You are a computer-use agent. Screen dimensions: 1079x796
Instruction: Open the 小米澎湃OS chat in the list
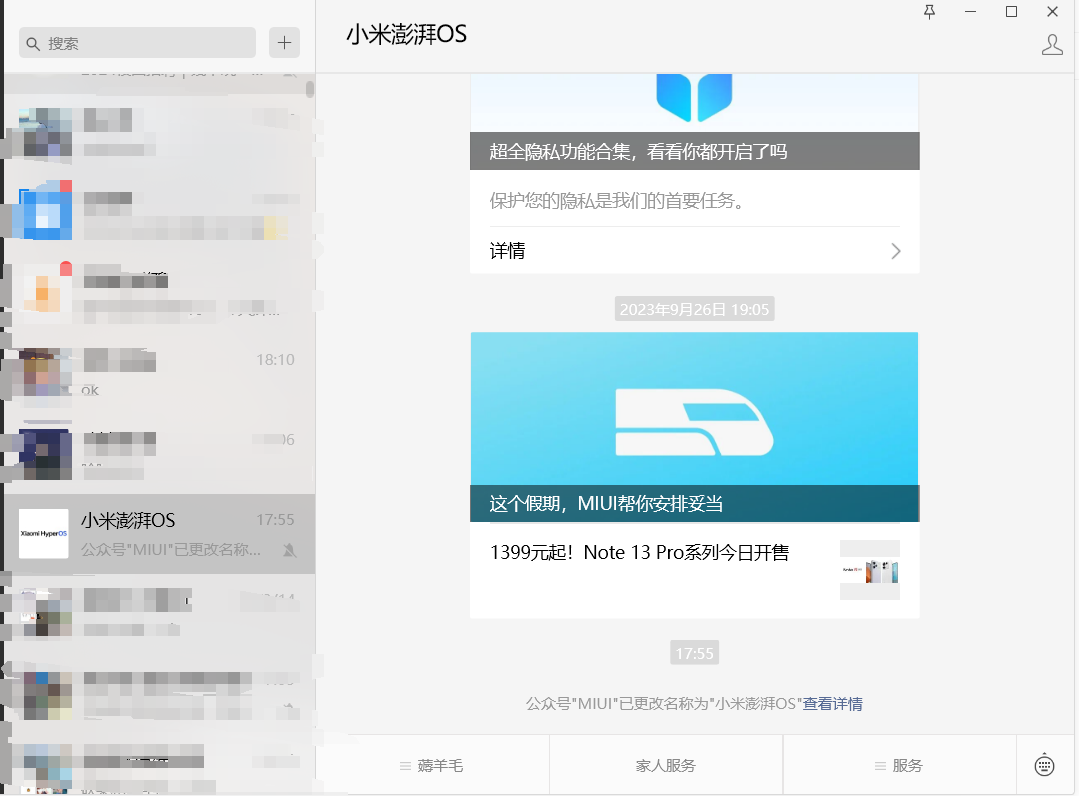click(x=160, y=534)
